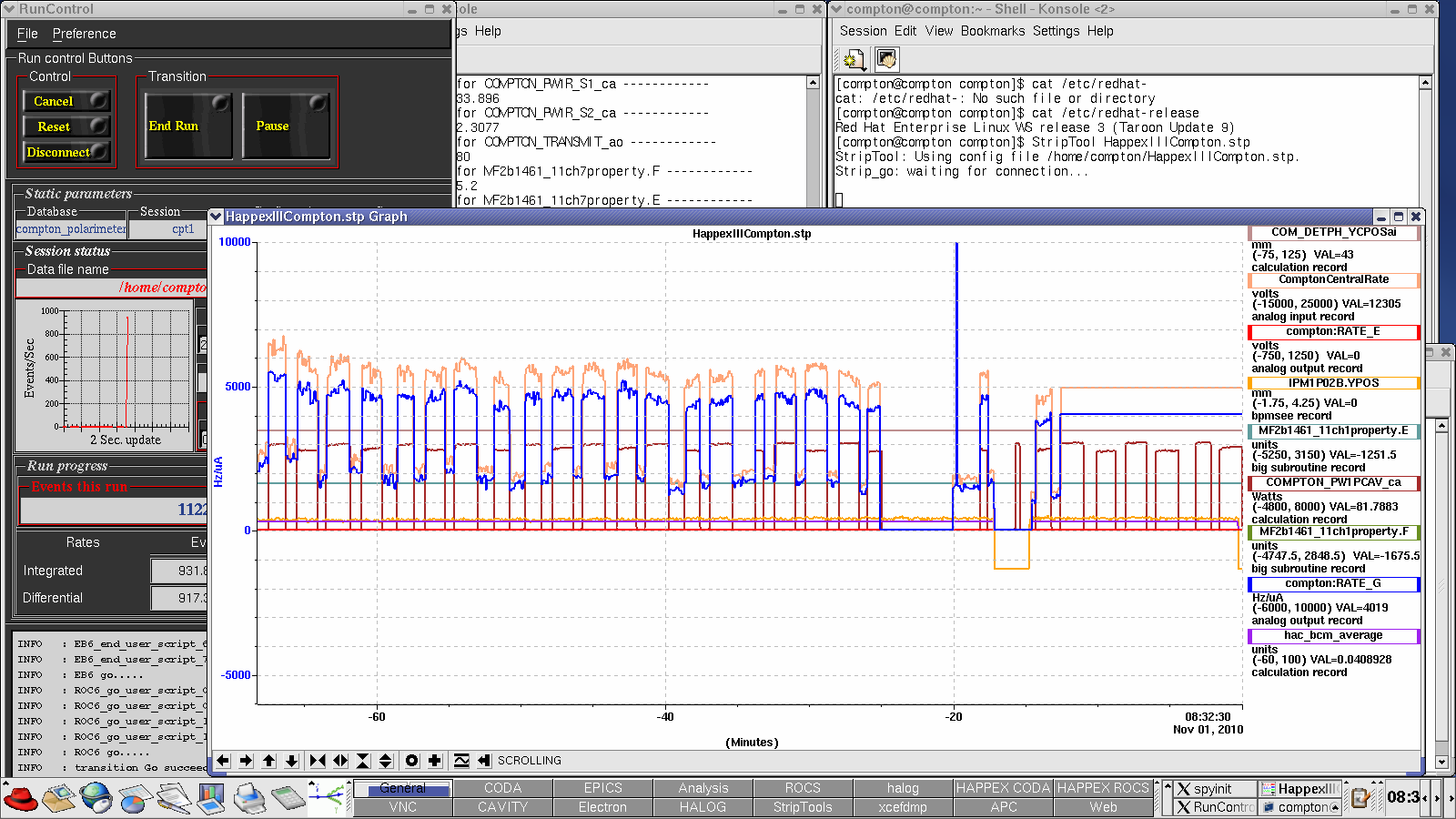Select the ComptonCentralRate curve legend
The height and width of the screenshot is (819, 1456).
[1333, 280]
